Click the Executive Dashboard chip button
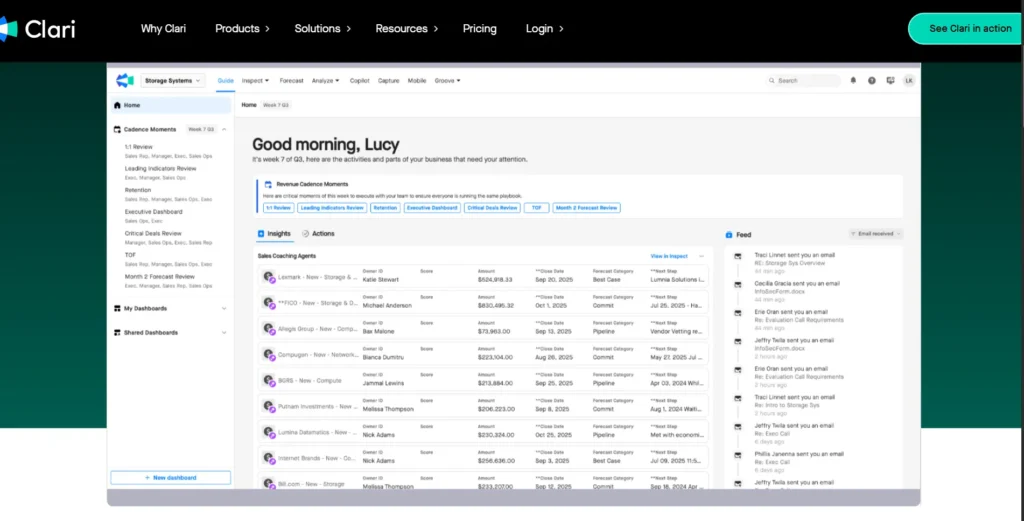The height and width of the screenshot is (521, 1024). (432, 208)
